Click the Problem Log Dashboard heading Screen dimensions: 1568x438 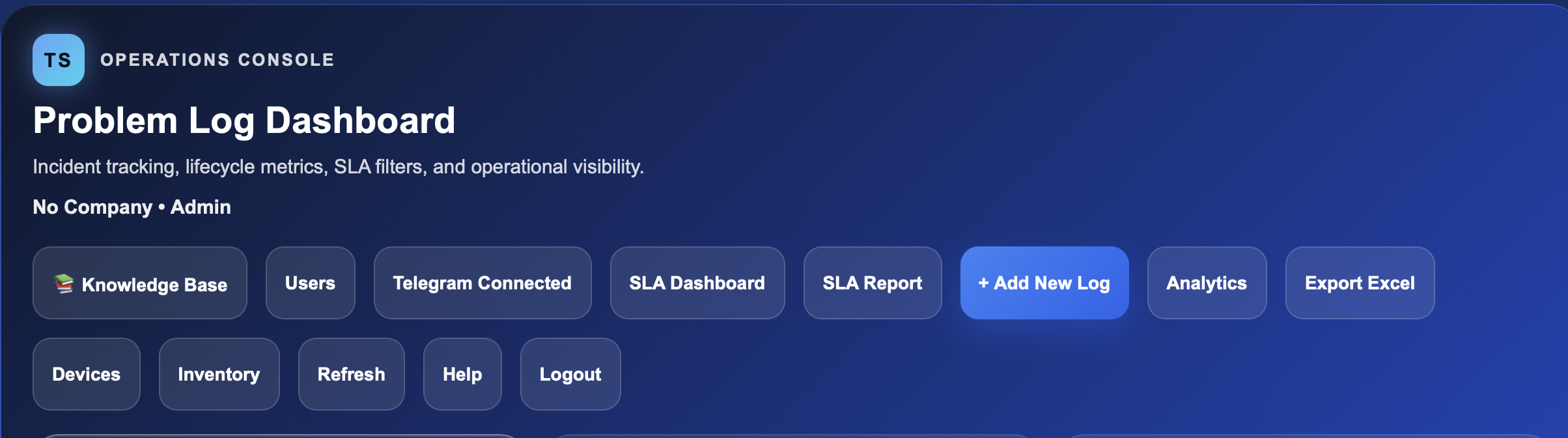click(244, 121)
